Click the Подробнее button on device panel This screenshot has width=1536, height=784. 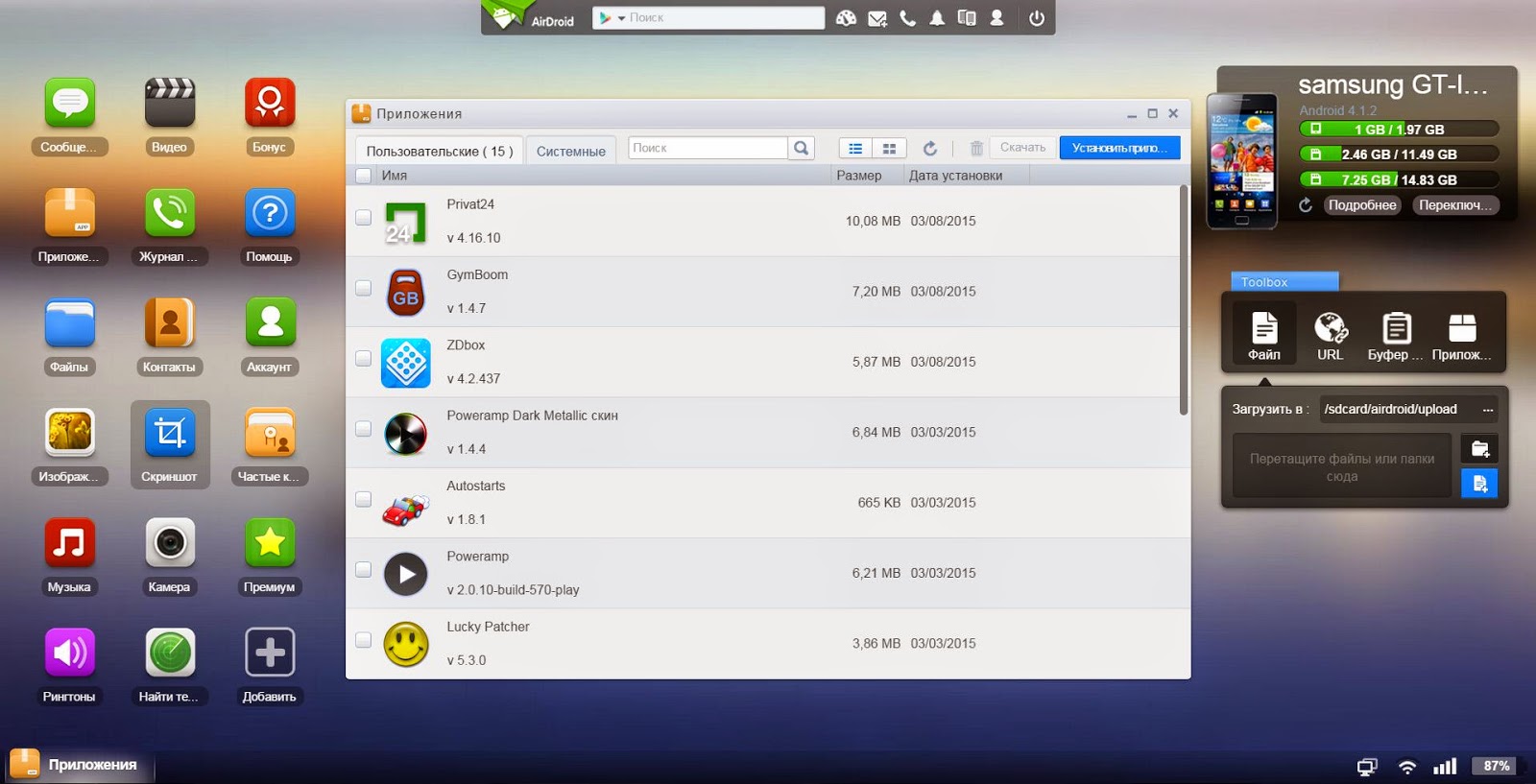[x=1362, y=205]
